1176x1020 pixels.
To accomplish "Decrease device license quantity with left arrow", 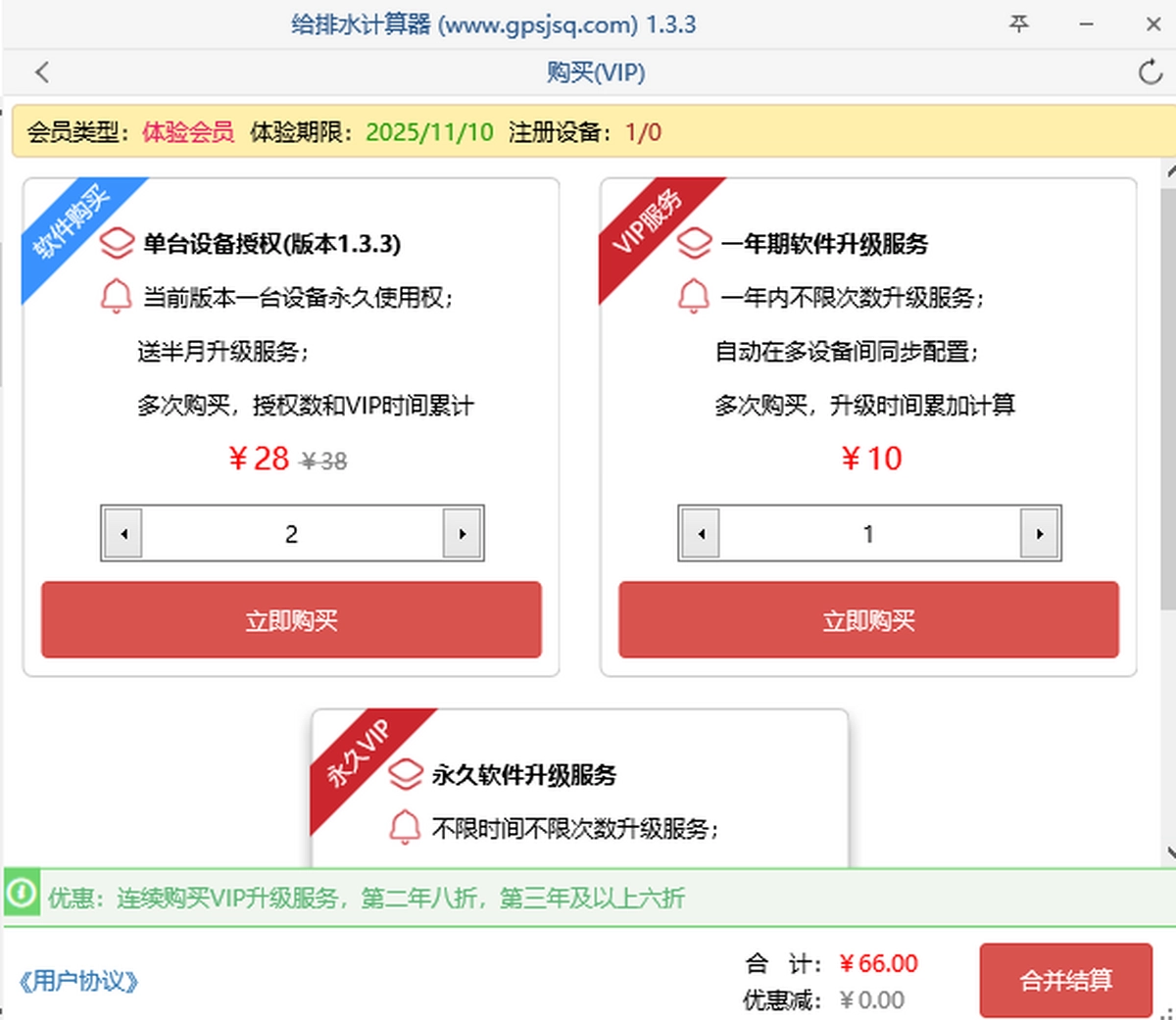I will pos(123,534).
